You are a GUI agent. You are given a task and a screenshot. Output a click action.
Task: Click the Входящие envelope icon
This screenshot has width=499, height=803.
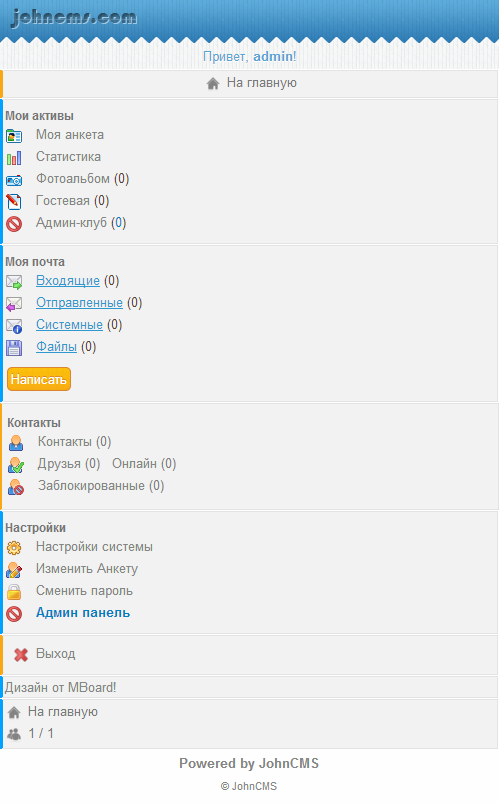pyautogui.click(x=14, y=282)
